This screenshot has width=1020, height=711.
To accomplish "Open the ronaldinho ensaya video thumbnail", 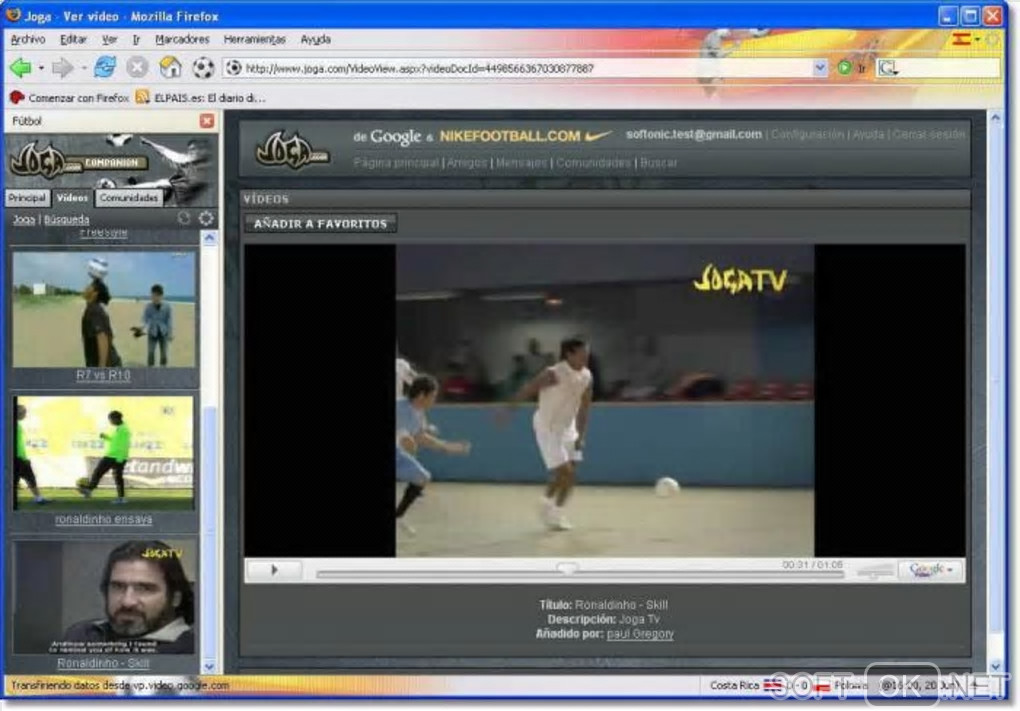I will (103, 453).
